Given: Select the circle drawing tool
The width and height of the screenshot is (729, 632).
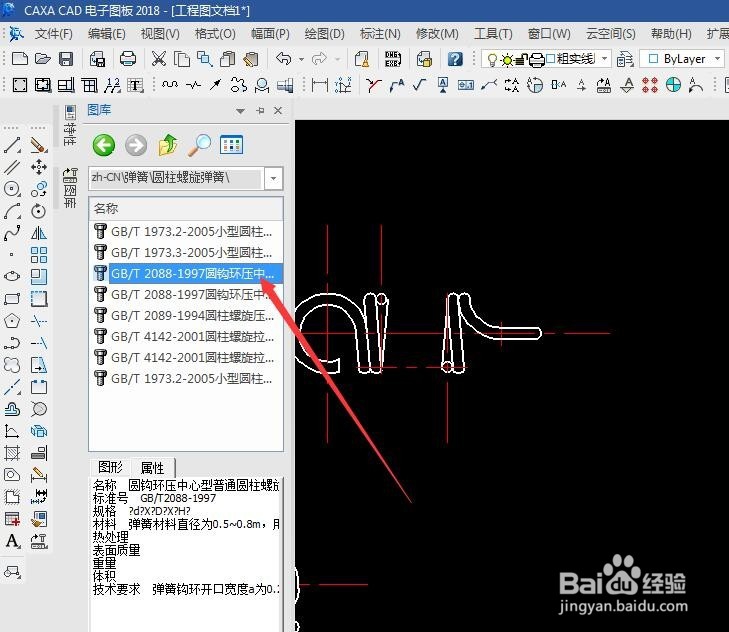Looking at the screenshot, I should [12, 189].
